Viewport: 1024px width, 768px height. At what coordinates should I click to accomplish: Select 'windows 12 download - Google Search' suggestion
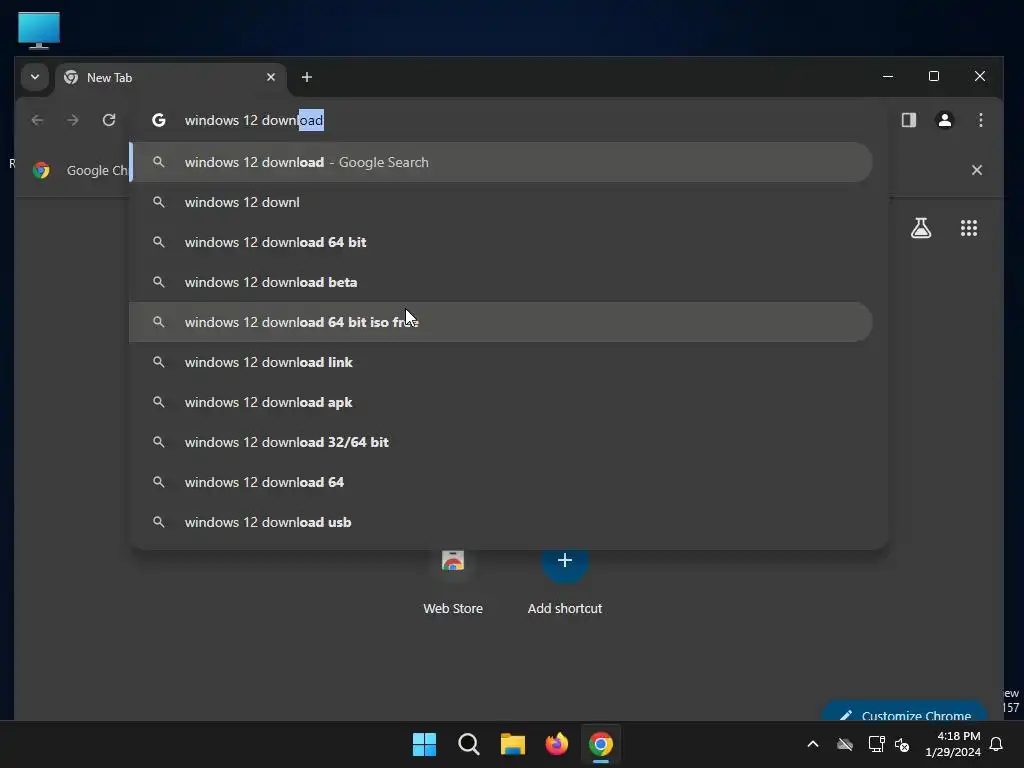point(501,162)
